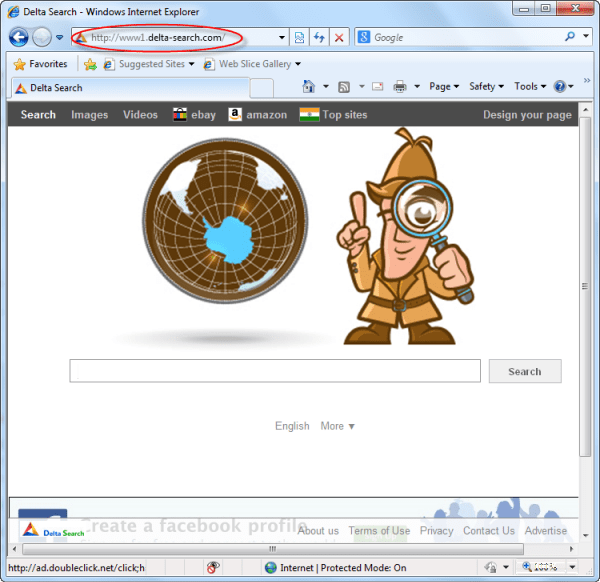The height and width of the screenshot is (582, 600).
Task: Click the Read Mail icon
Action: (x=378, y=86)
